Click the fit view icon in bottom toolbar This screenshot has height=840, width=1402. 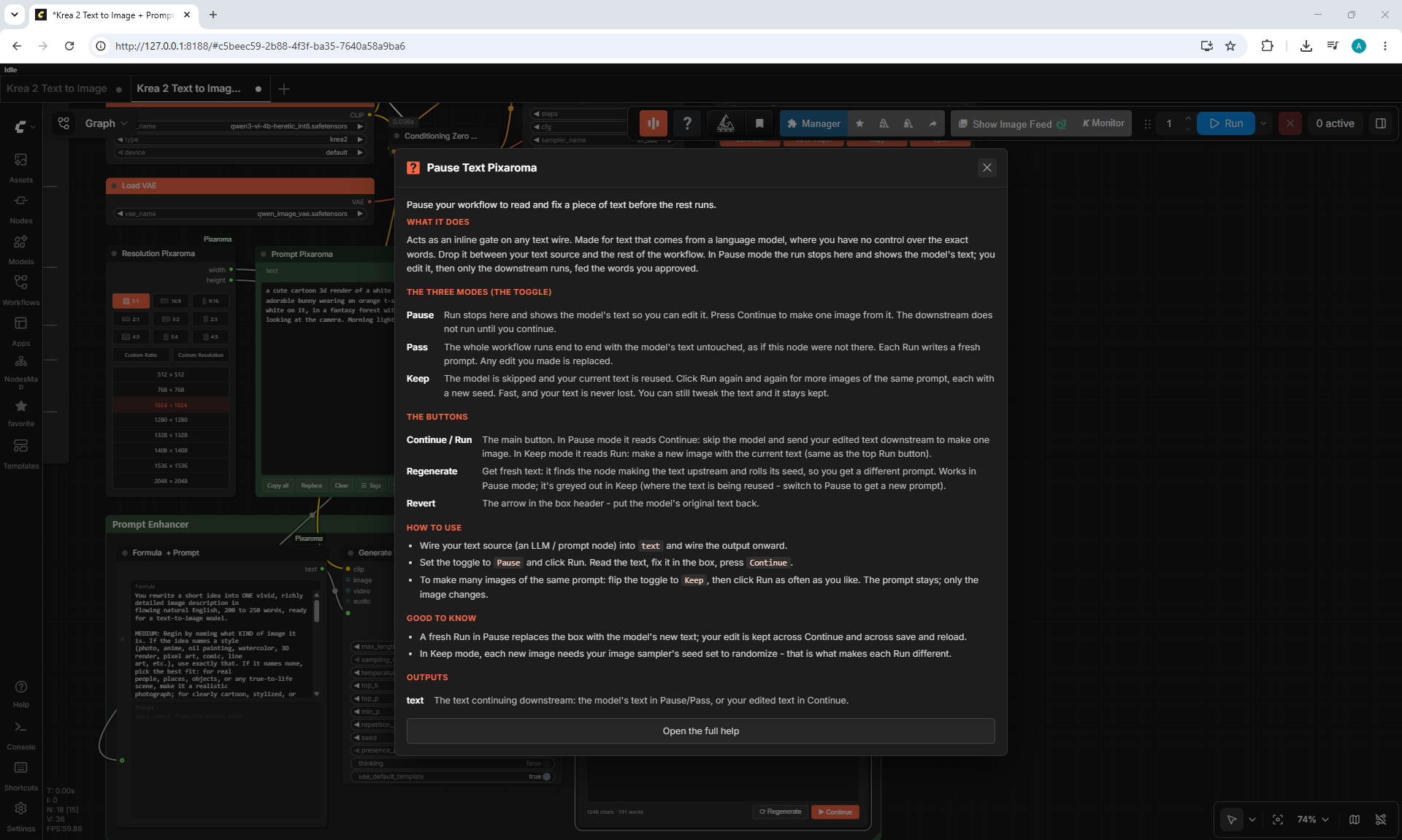[x=1278, y=820]
